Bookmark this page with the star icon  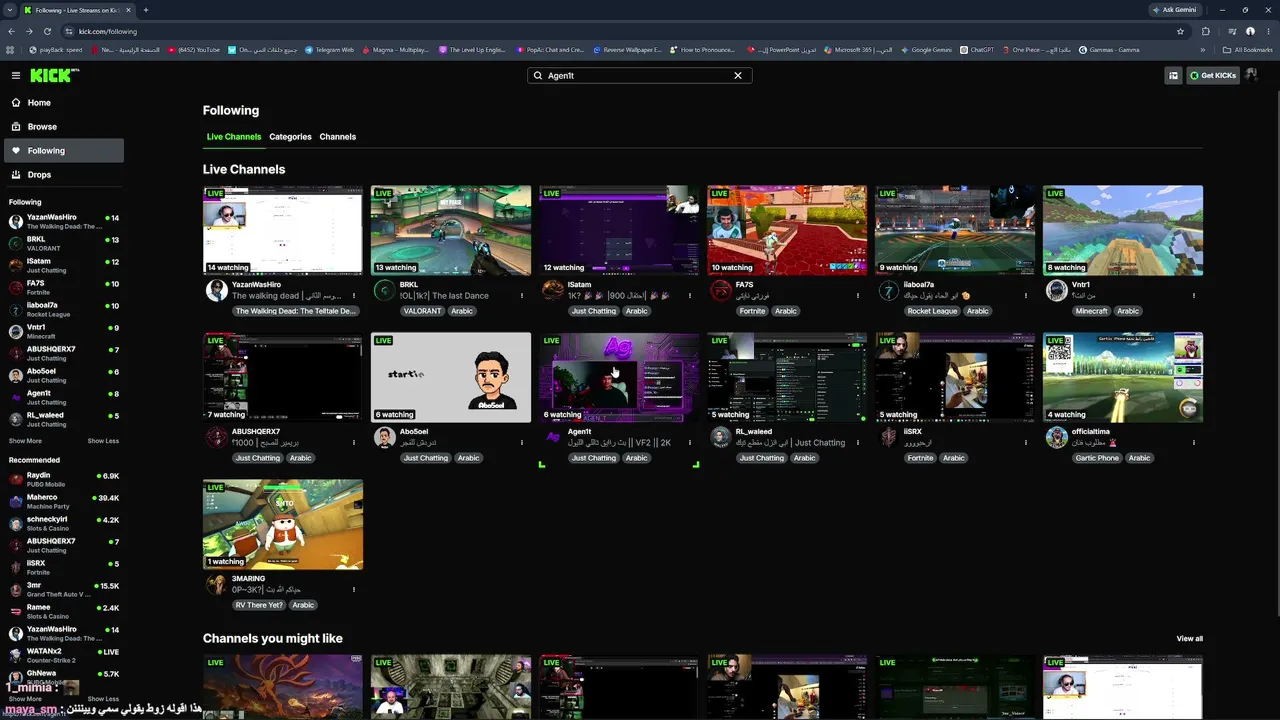pos(1180,31)
